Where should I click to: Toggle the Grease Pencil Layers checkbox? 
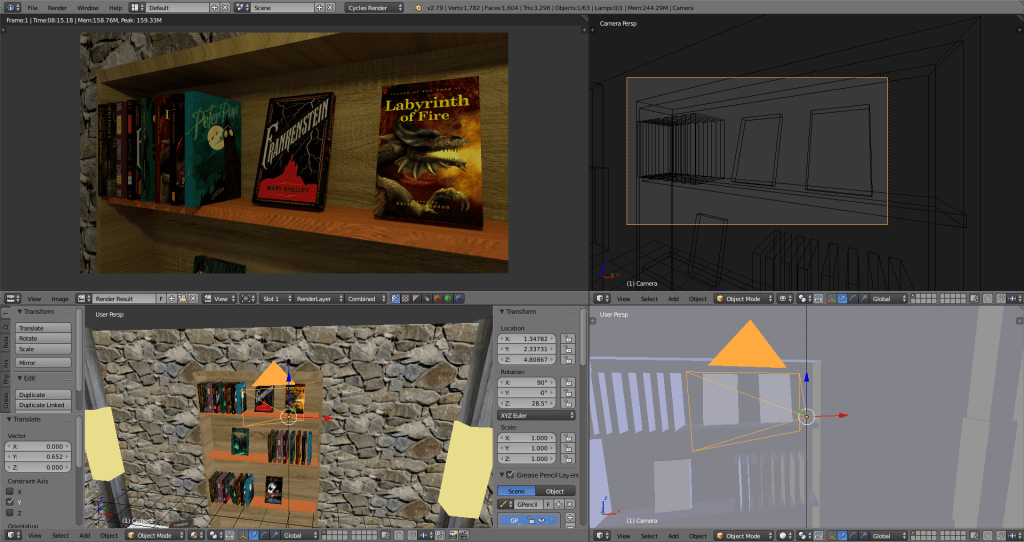[x=511, y=474]
